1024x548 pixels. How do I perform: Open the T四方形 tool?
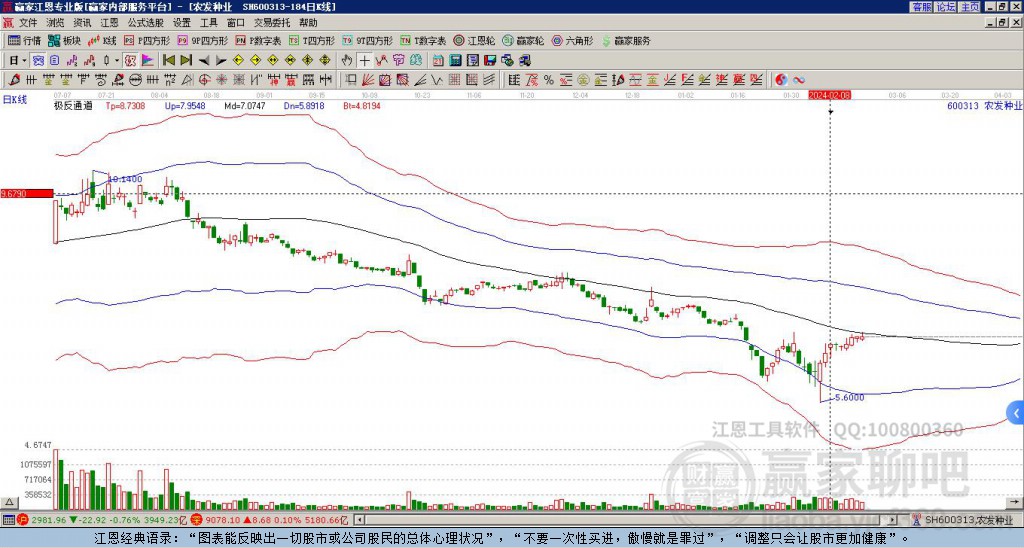(x=312, y=40)
